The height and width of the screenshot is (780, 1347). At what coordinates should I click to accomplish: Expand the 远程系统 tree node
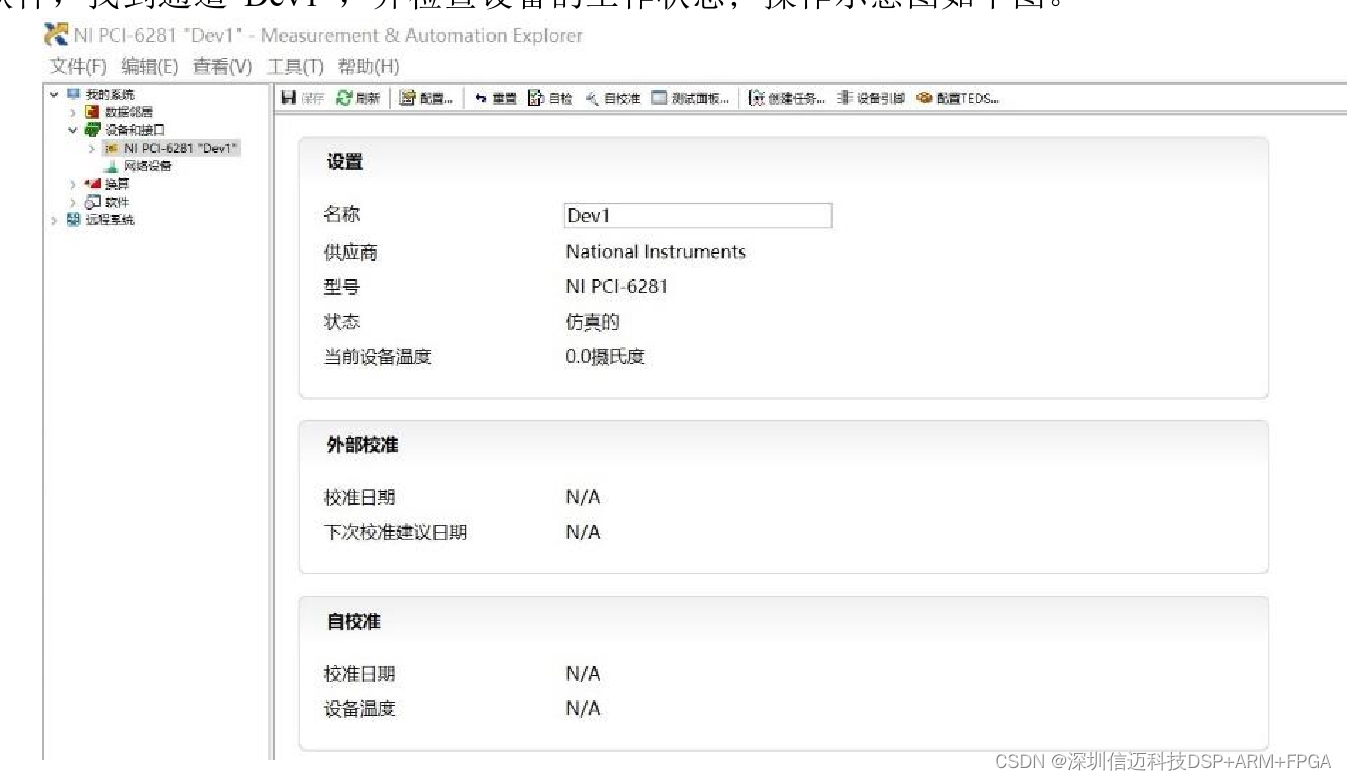tap(54, 220)
